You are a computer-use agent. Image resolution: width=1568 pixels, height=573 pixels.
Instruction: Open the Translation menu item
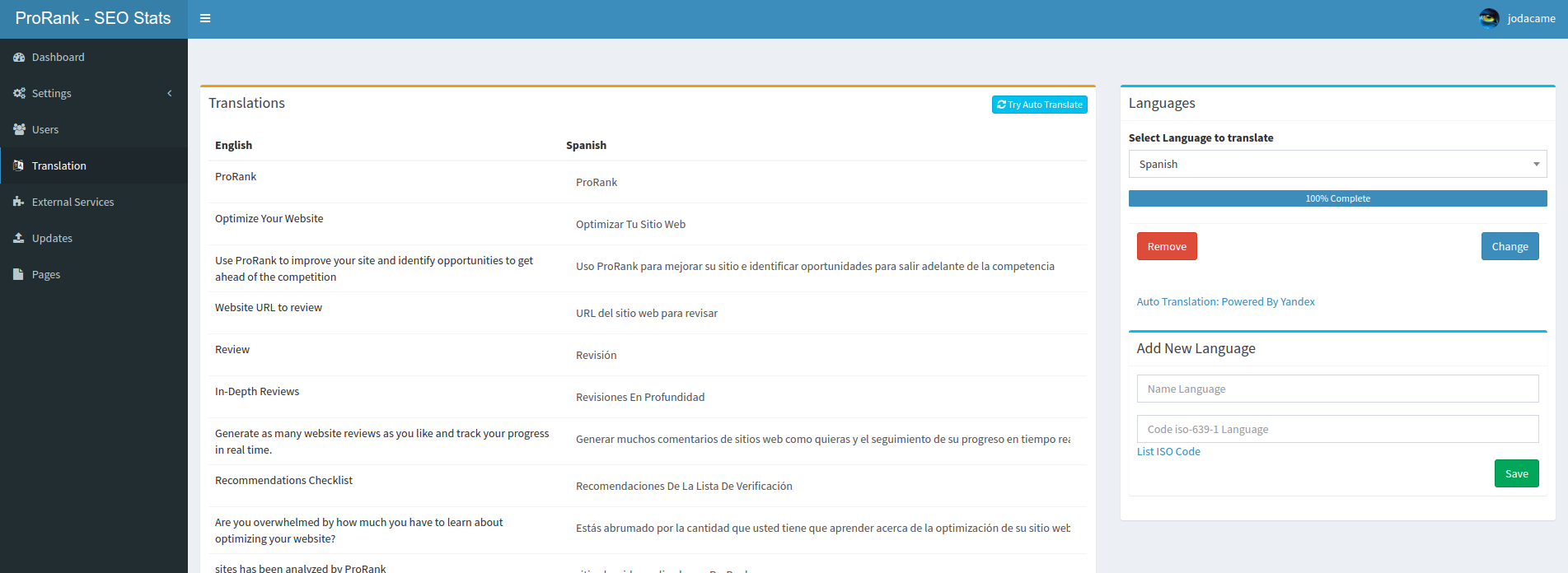click(94, 165)
